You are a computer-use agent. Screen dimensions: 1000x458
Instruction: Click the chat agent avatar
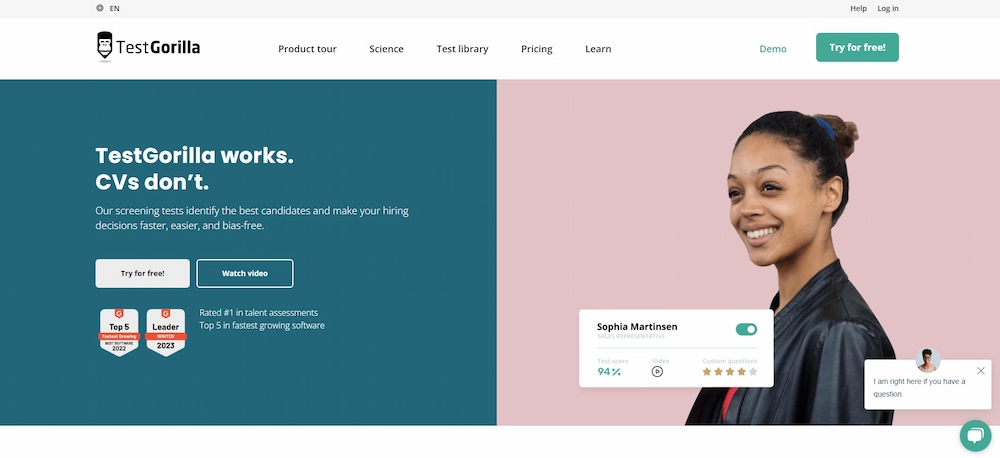(927, 360)
